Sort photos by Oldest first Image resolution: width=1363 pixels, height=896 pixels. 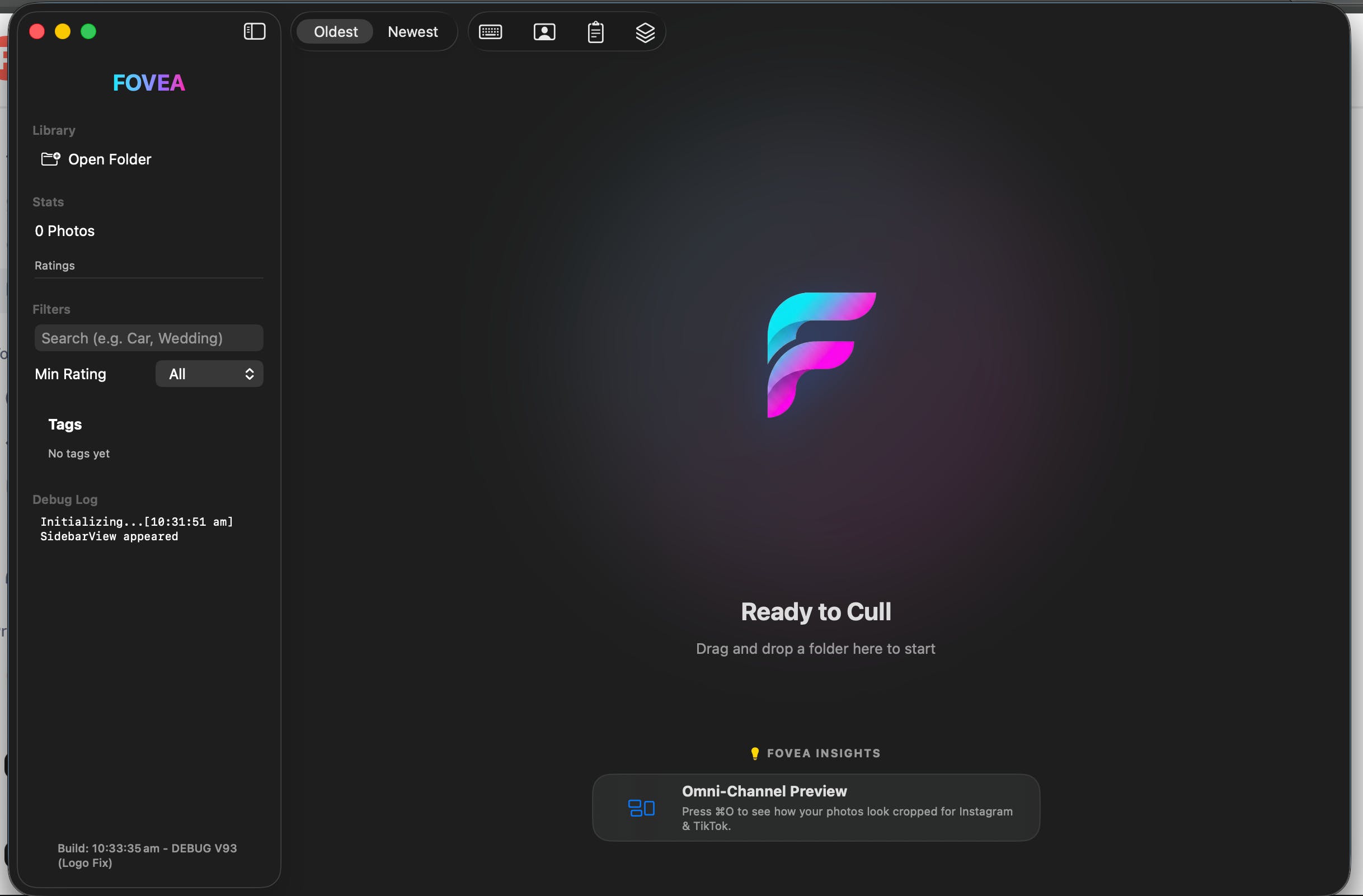pyautogui.click(x=336, y=31)
